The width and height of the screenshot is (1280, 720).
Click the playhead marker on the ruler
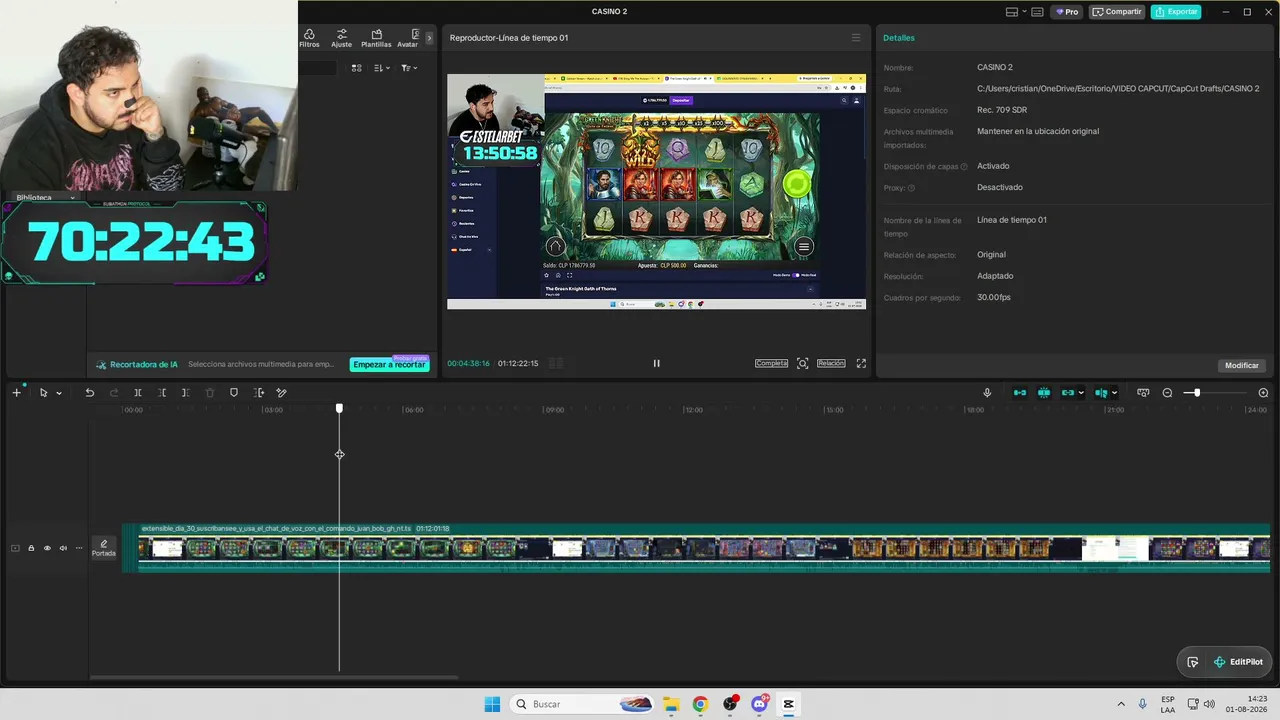point(339,408)
